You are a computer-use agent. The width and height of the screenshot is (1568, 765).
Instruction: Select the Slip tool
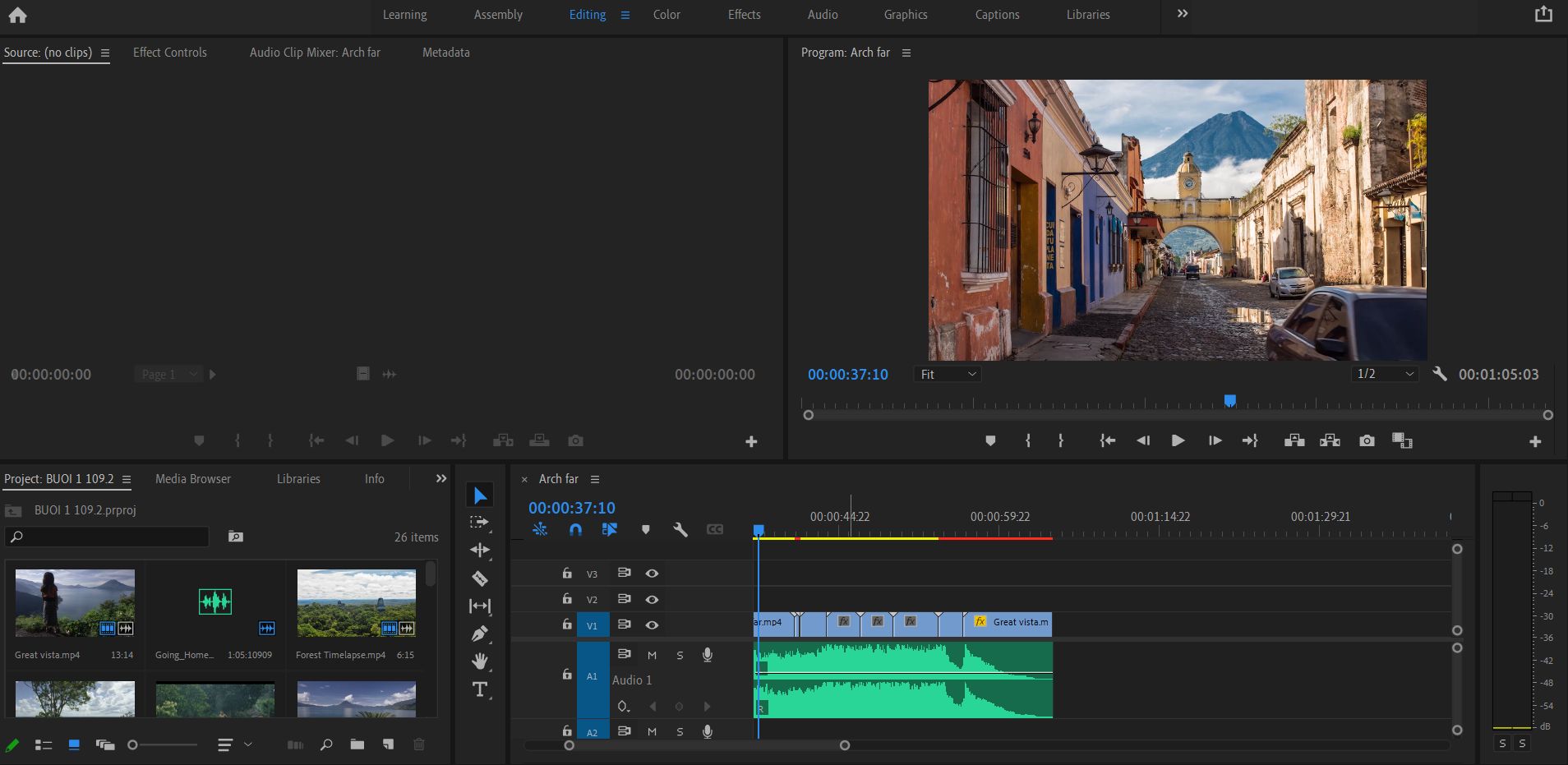480,606
